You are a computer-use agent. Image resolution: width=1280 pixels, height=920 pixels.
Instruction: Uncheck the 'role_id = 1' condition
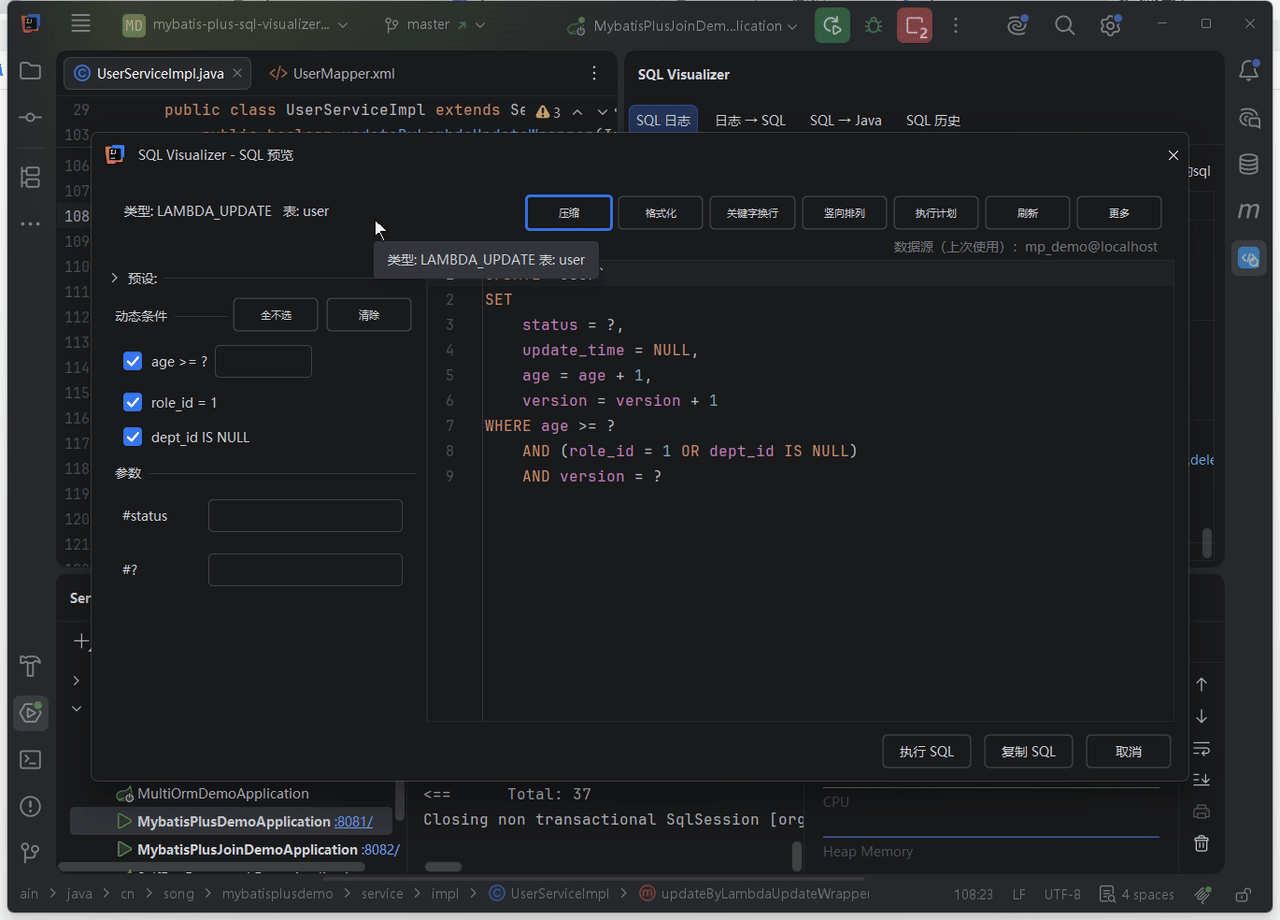coord(132,402)
